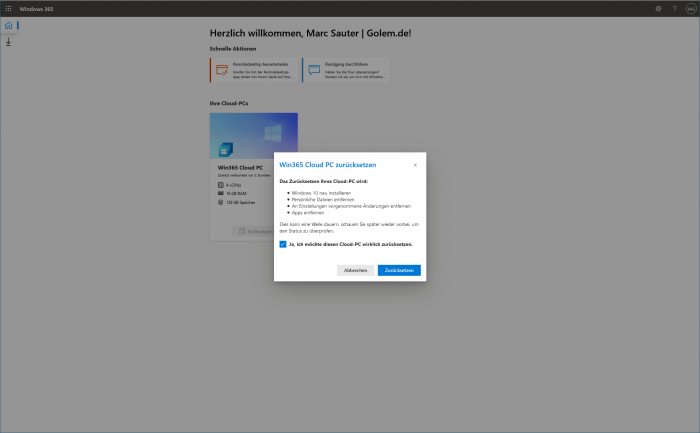Click the Apps entfernen bullet
The width and height of the screenshot is (700, 433).
point(308,212)
